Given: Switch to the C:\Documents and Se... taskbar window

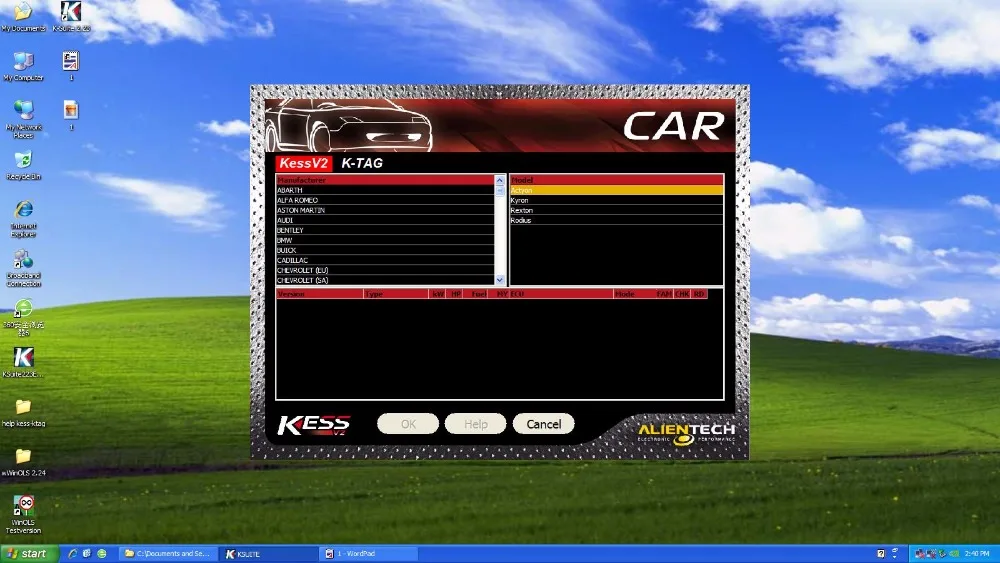Looking at the screenshot, I should coord(168,553).
